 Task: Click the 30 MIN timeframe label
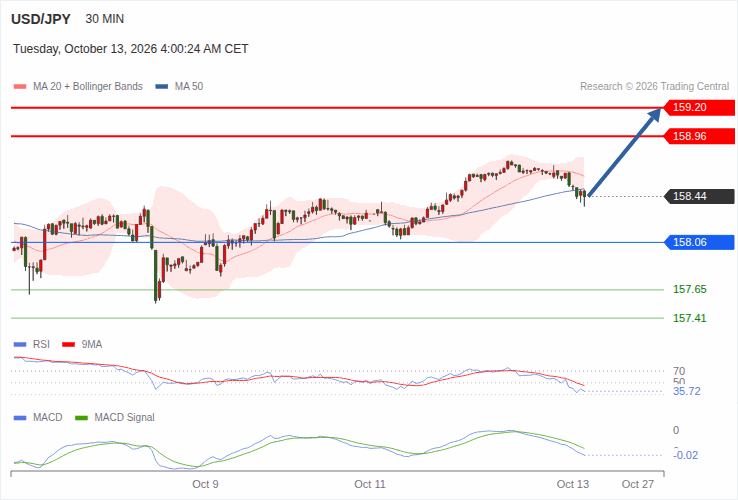(x=104, y=19)
